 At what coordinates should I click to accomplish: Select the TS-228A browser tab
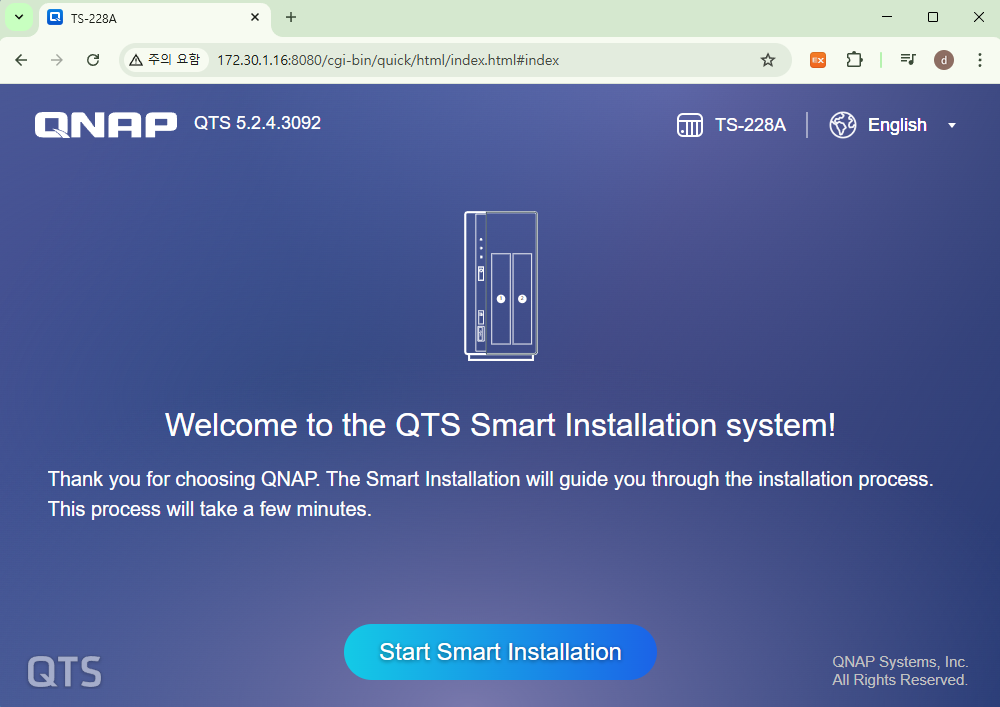click(154, 18)
